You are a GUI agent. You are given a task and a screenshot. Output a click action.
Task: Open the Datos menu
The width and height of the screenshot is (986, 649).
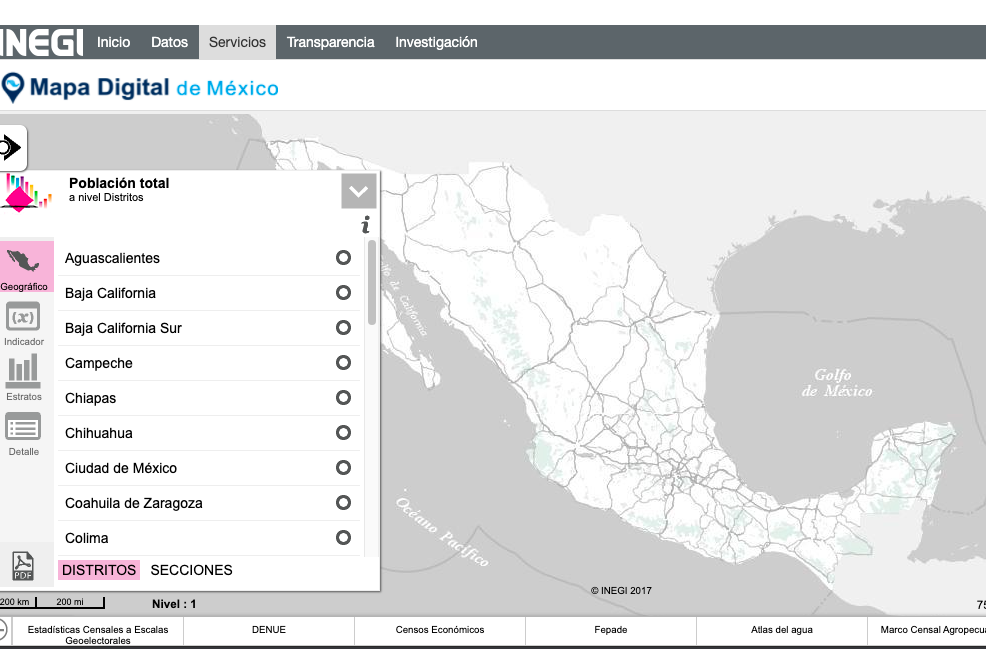169,42
